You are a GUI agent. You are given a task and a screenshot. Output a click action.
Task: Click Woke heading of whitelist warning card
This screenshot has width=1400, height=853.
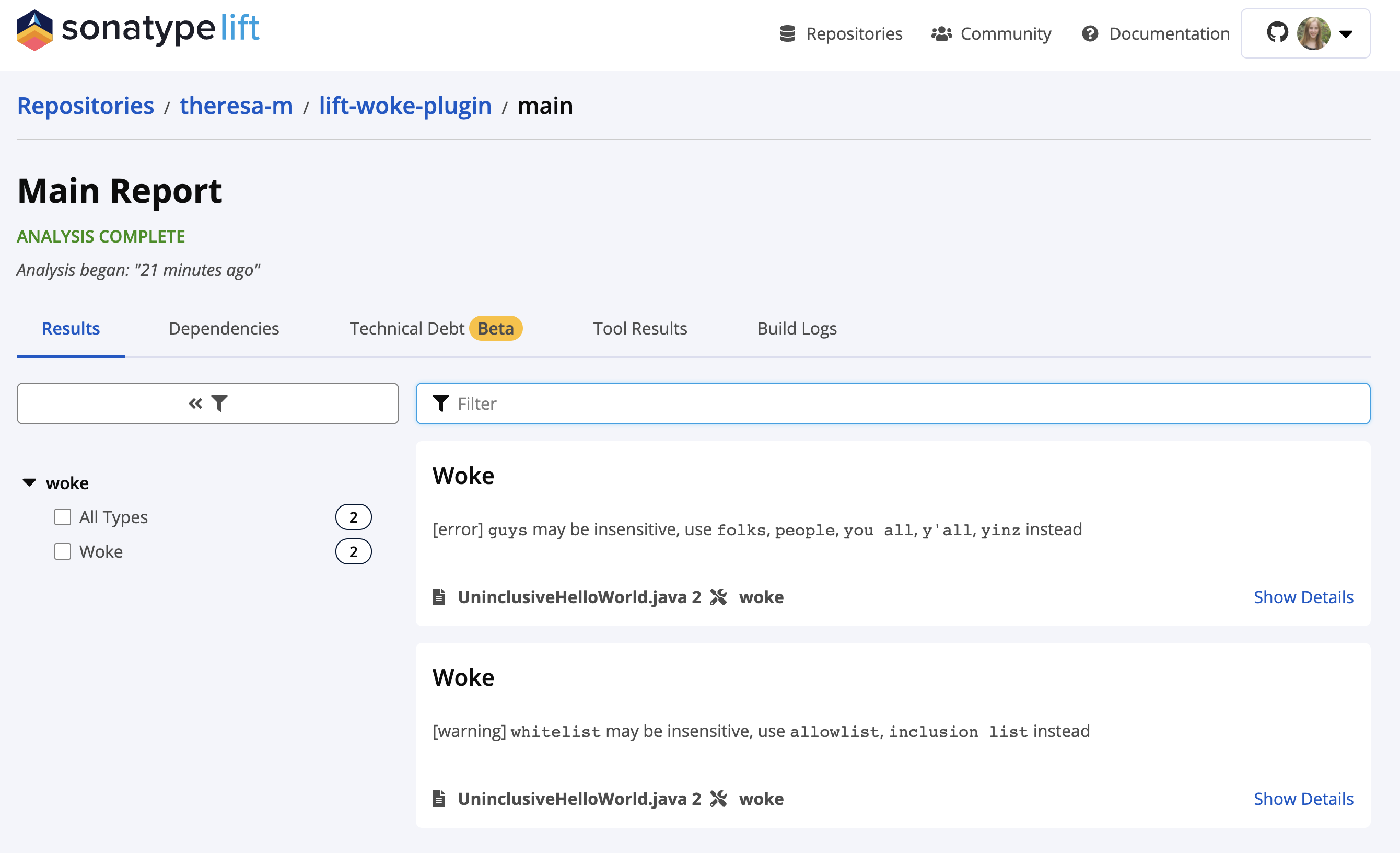pyautogui.click(x=463, y=677)
